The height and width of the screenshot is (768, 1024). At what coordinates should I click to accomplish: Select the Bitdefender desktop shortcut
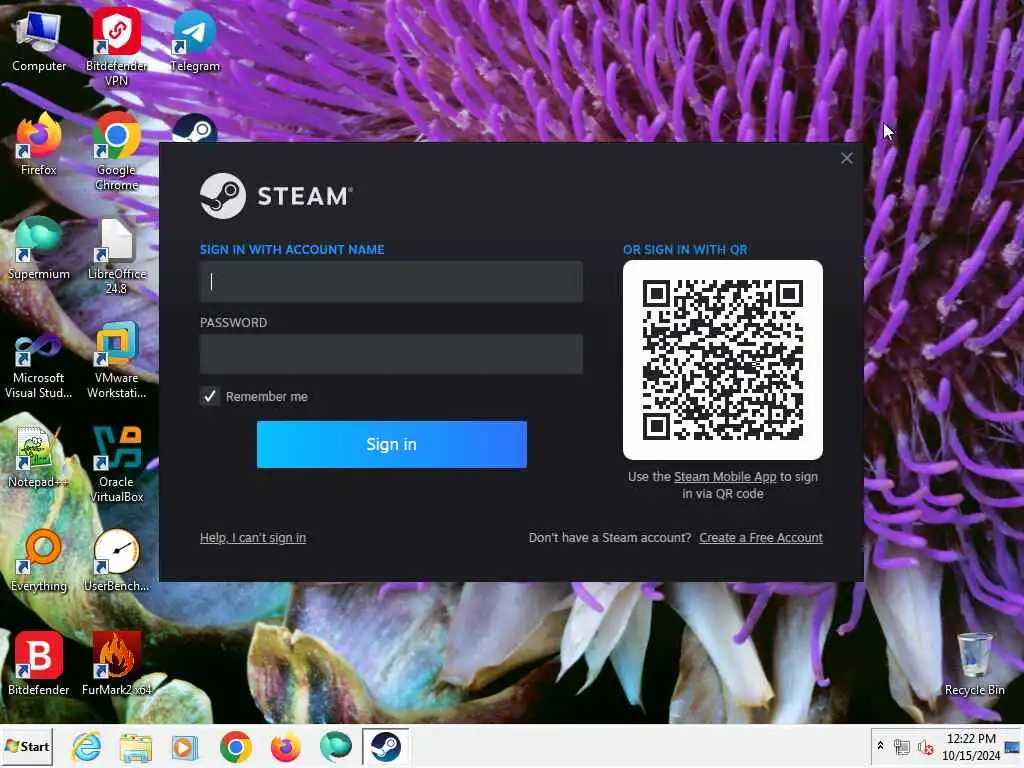coord(39,665)
